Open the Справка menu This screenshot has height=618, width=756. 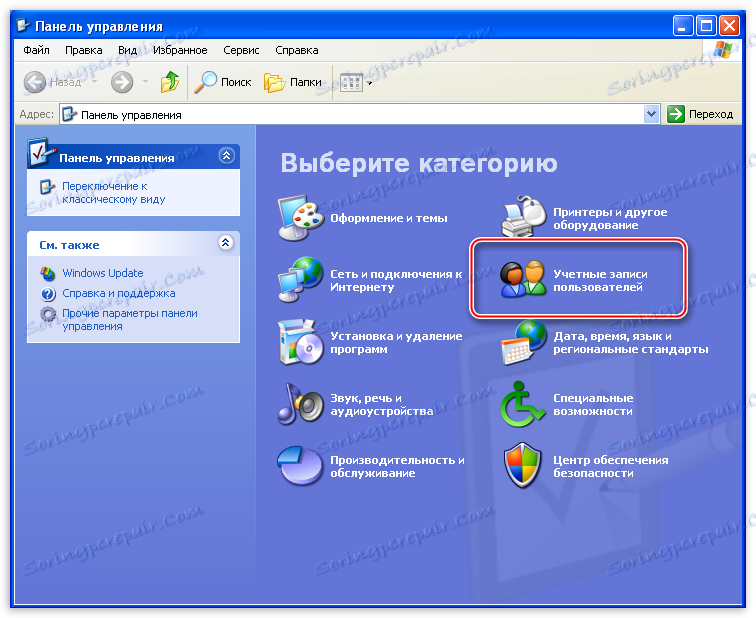point(297,50)
